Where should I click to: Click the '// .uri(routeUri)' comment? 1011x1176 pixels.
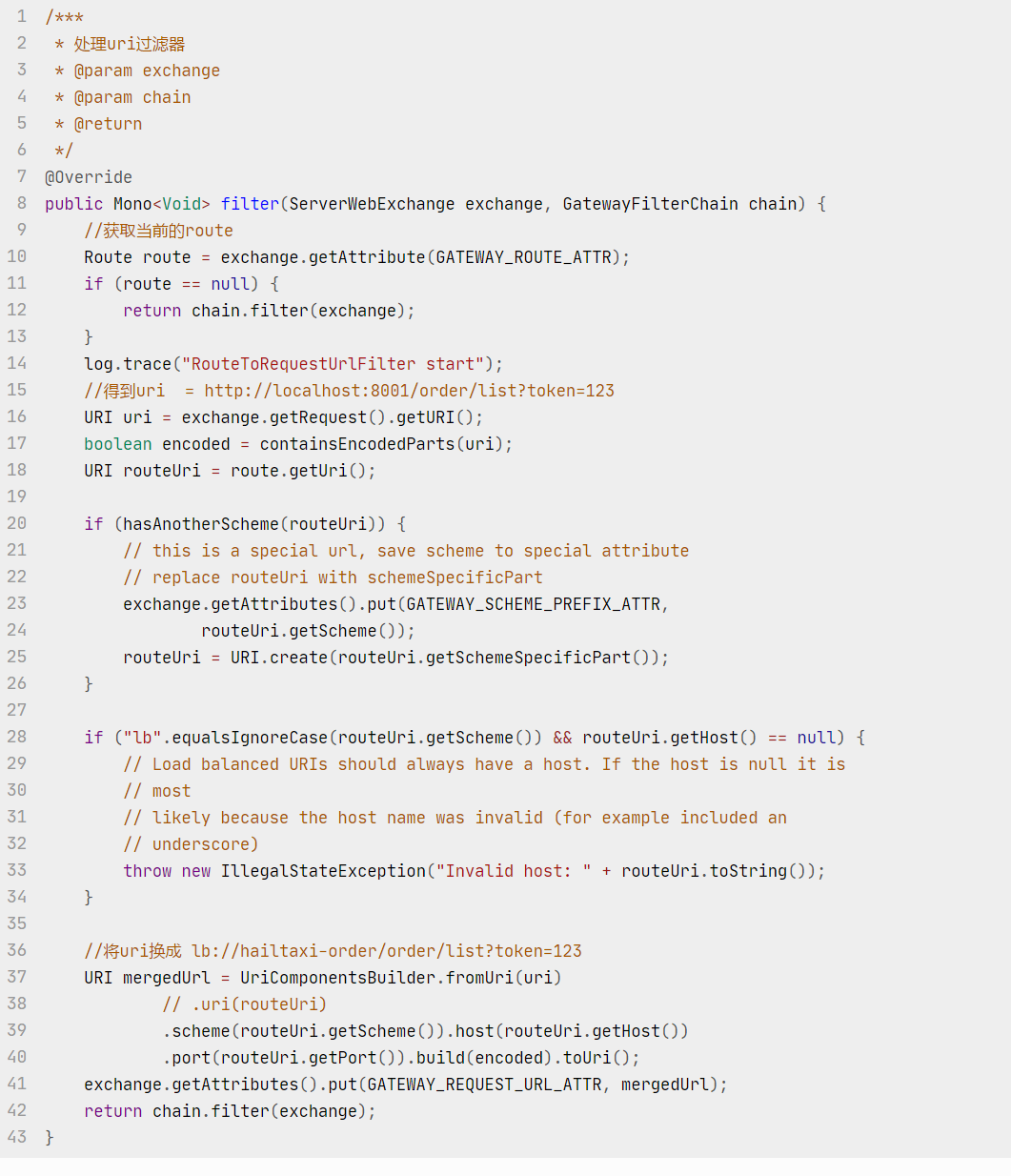tap(245, 1004)
